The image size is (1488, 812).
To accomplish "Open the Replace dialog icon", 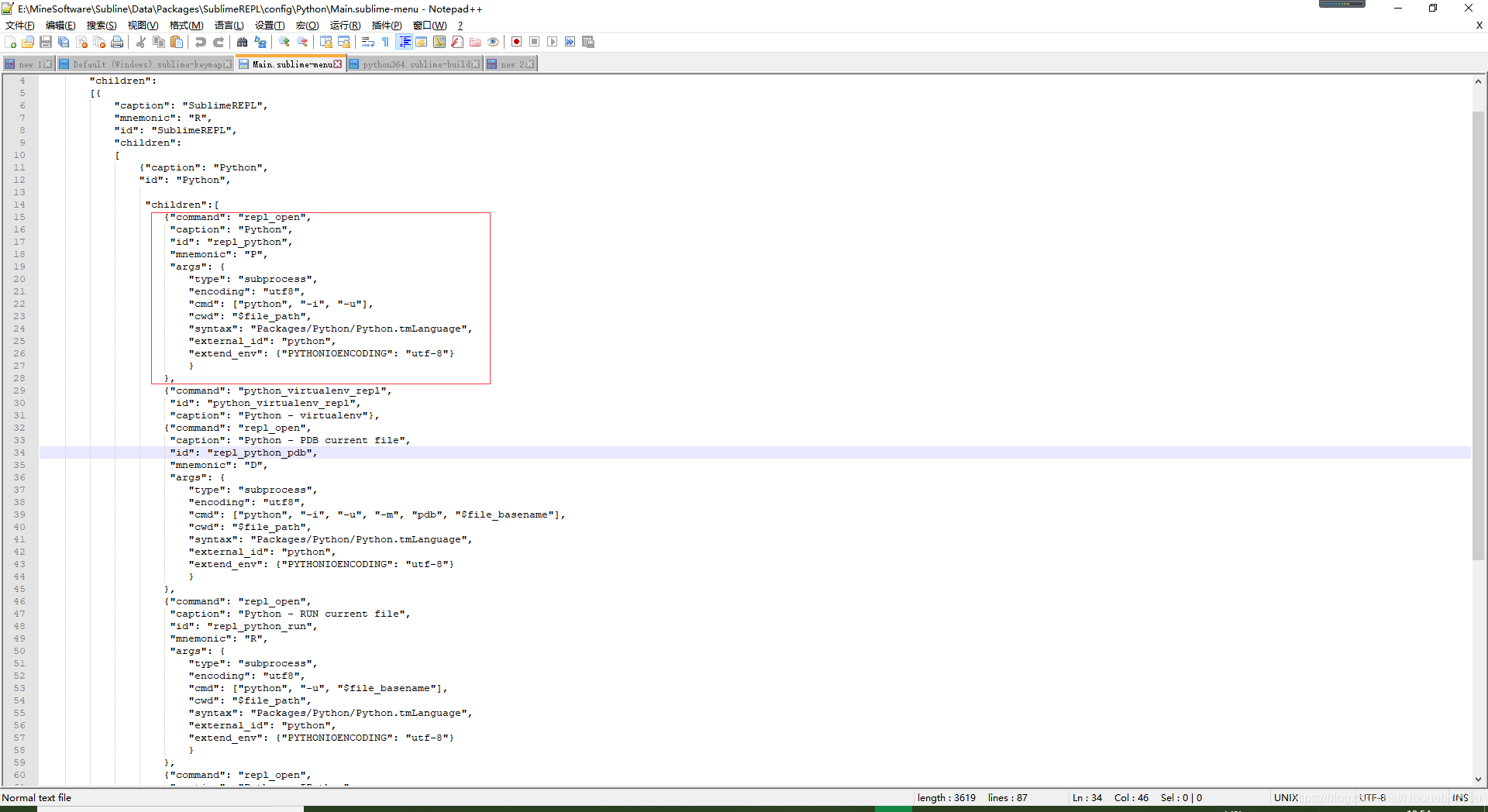I will click(260, 42).
